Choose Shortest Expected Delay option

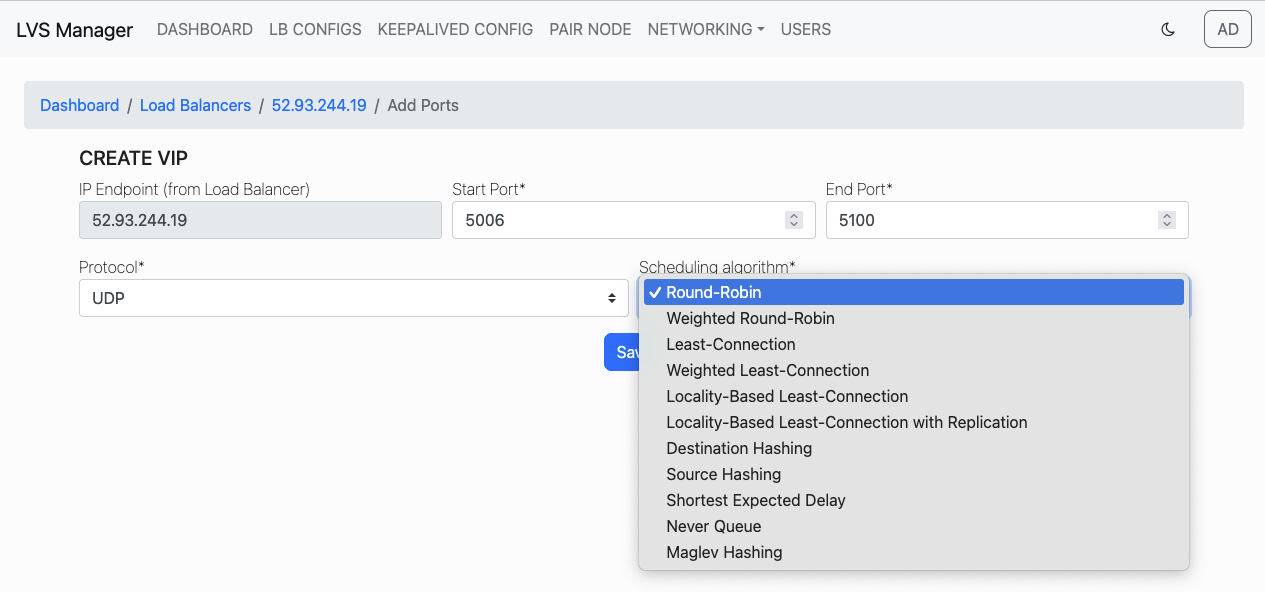coord(914,500)
